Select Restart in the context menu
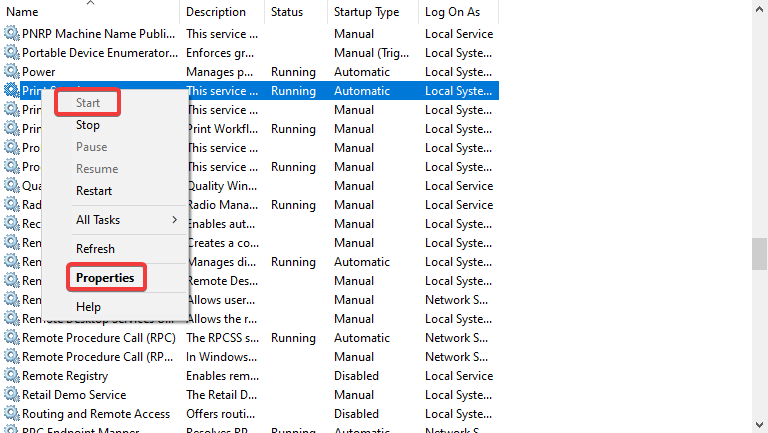768x433 pixels. (94, 191)
